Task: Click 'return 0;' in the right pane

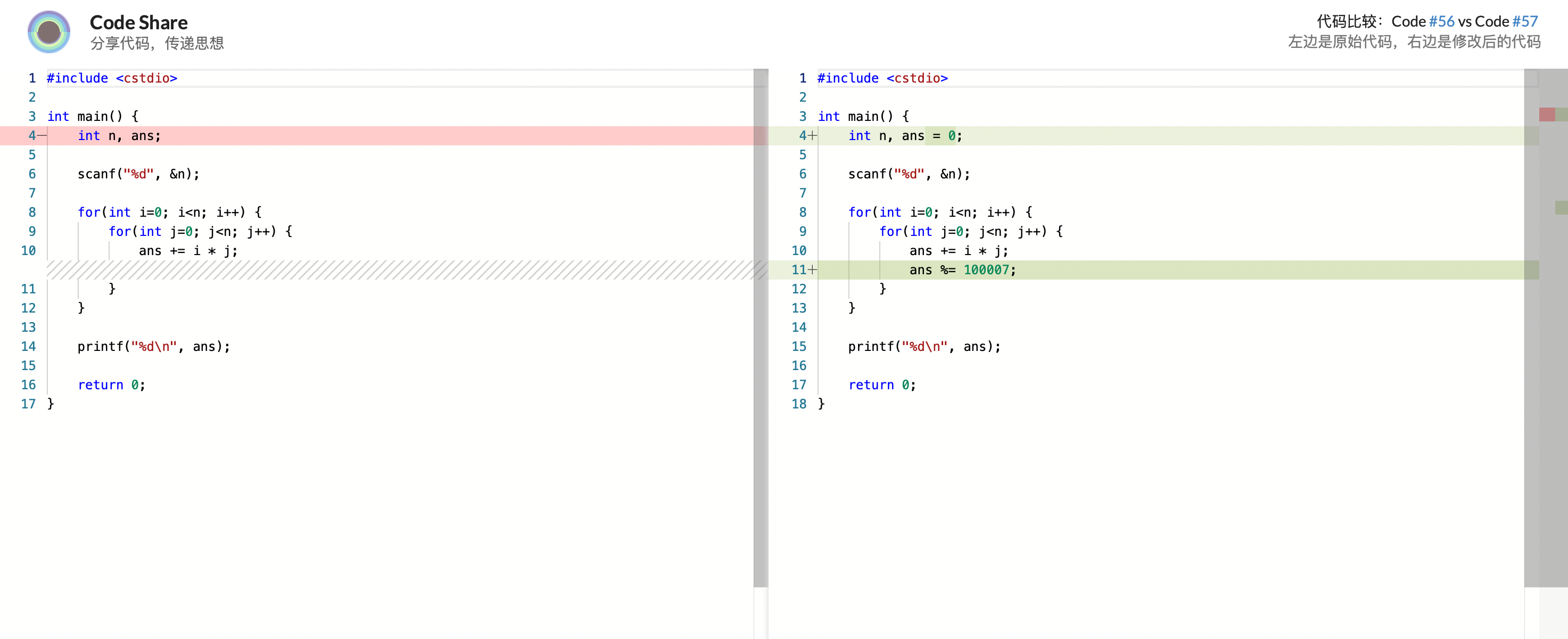Action: tap(882, 385)
